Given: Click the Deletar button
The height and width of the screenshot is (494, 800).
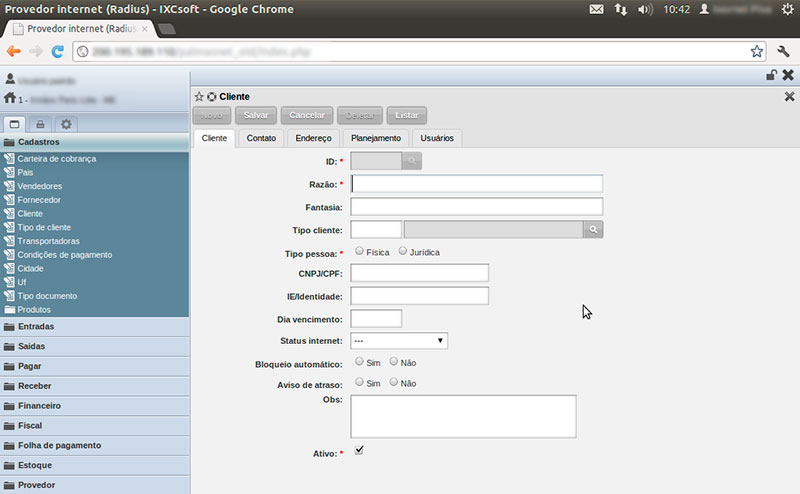Looking at the screenshot, I should click(360, 115).
